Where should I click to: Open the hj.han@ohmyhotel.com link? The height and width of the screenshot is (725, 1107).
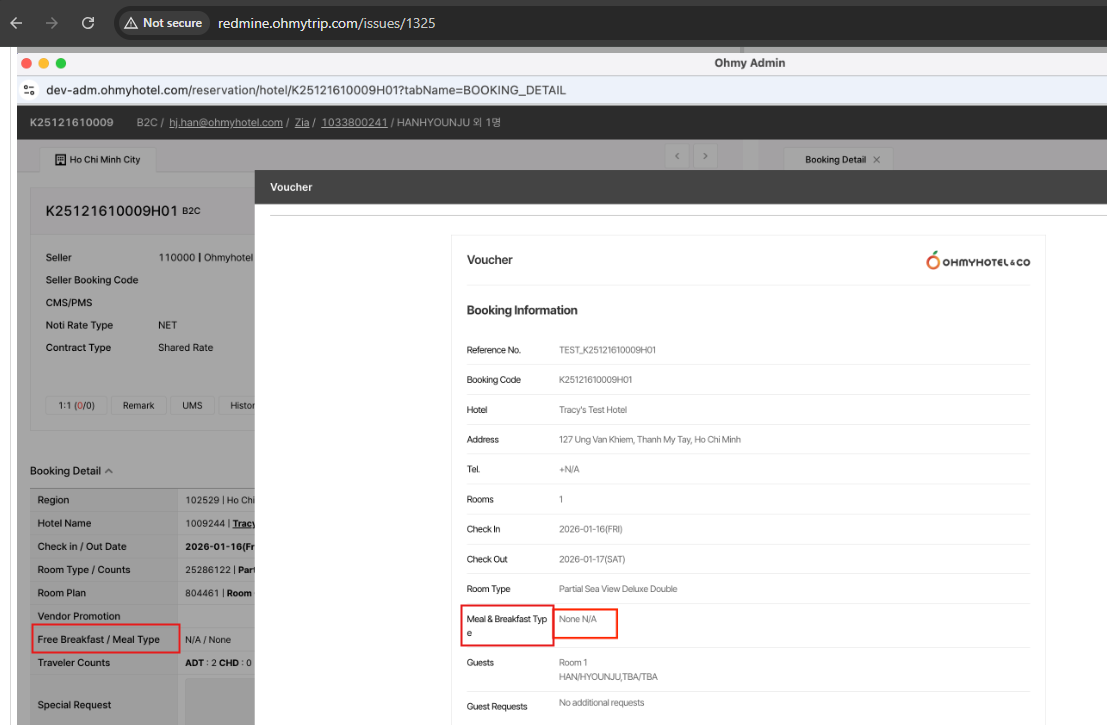225,123
